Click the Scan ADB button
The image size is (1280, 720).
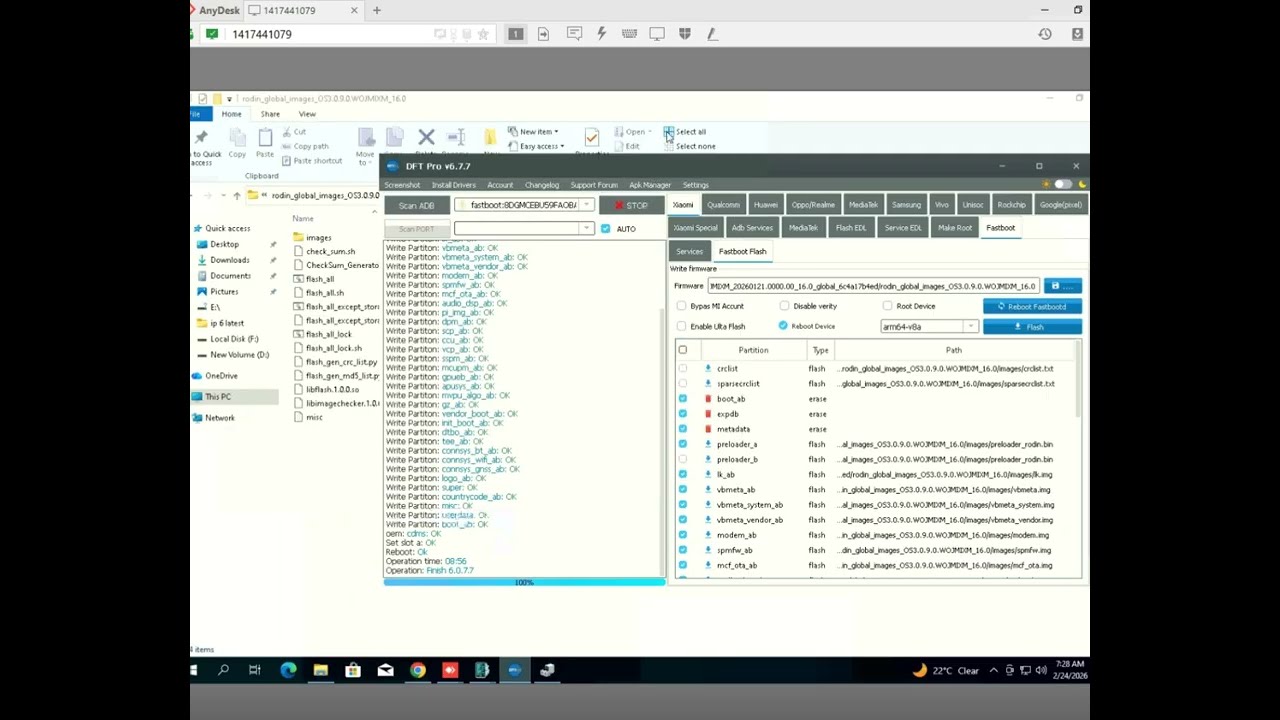(417, 205)
